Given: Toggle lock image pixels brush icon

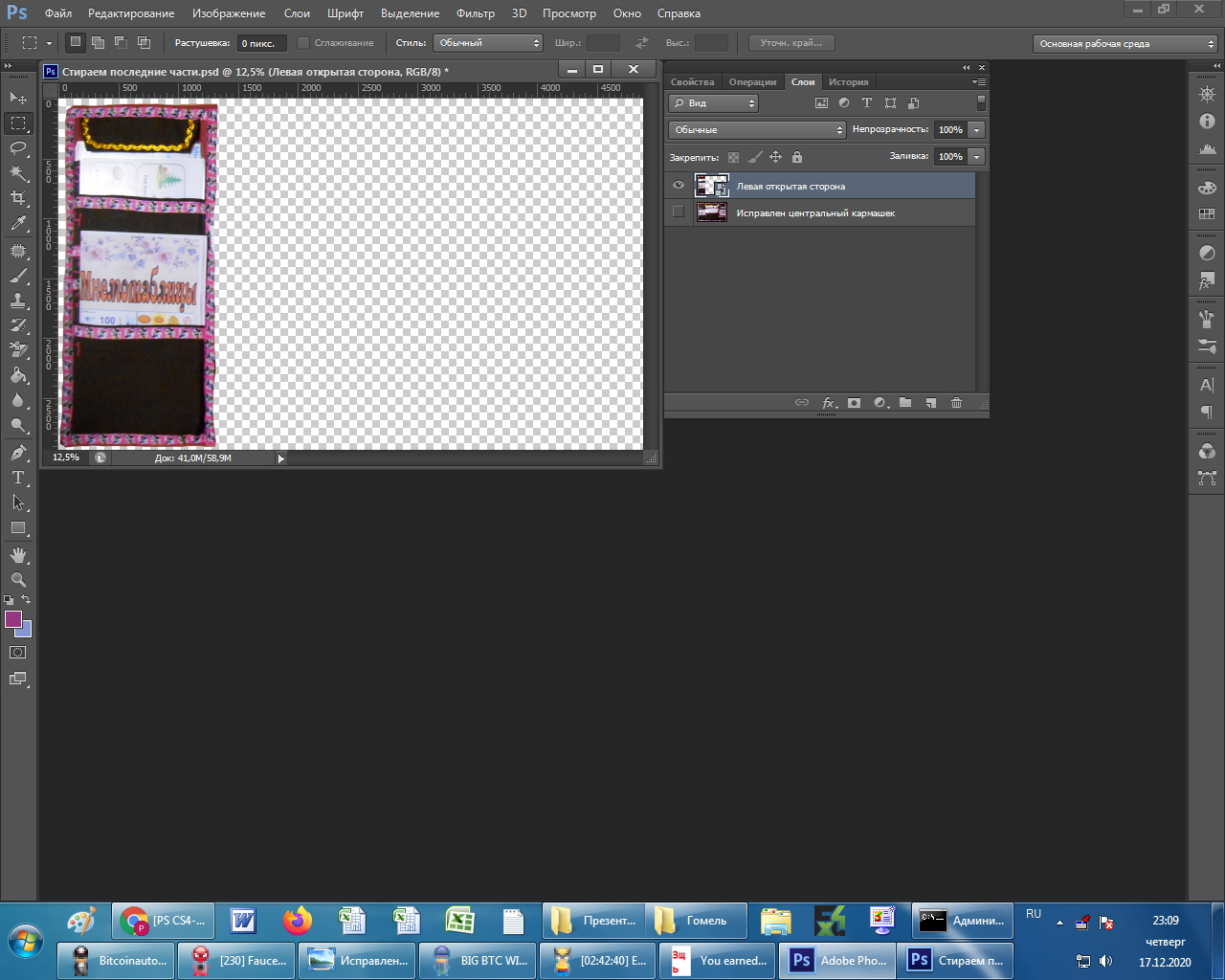Looking at the screenshot, I should coord(755,157).
